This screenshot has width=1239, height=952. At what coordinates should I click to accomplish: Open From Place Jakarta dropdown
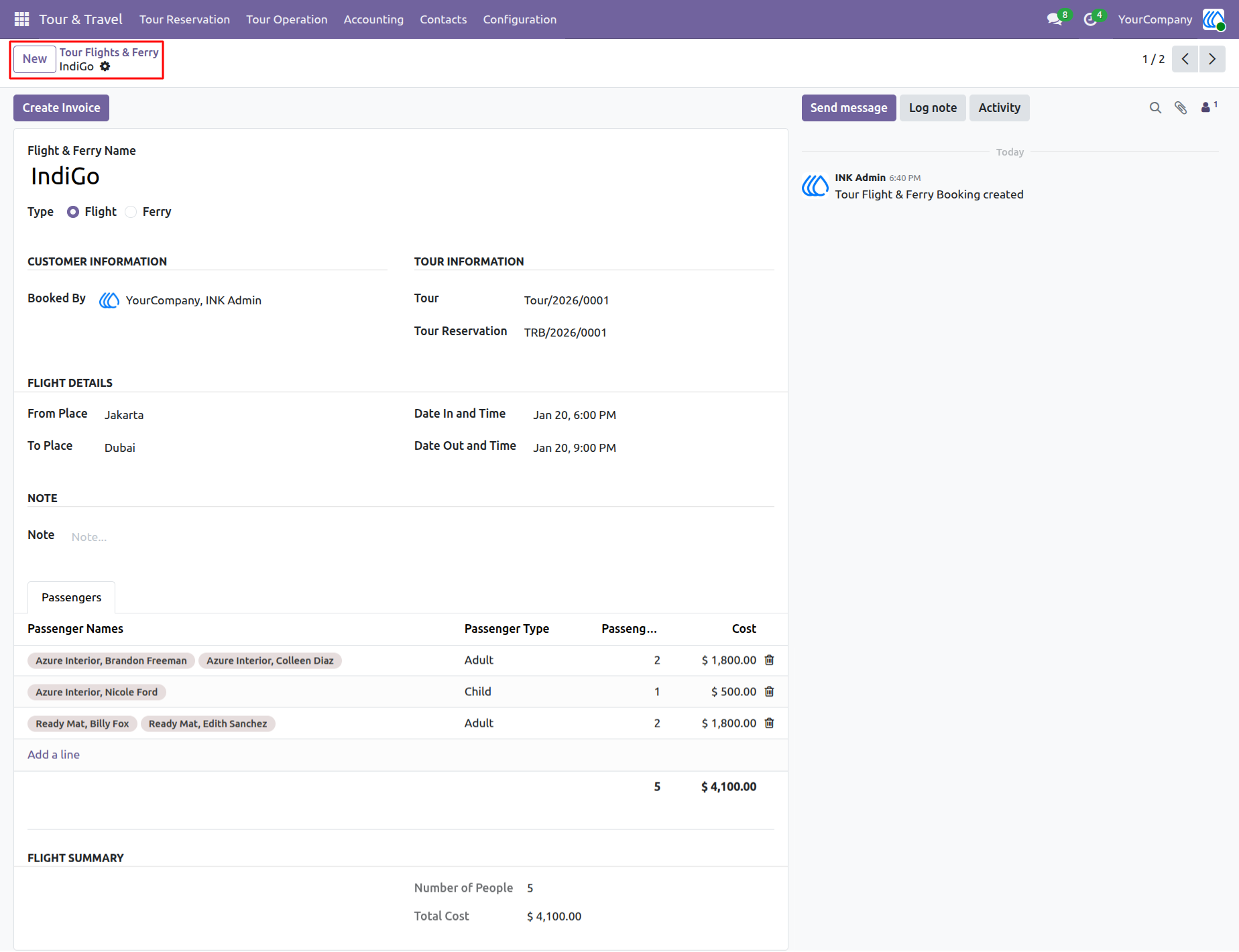(245, 415)
